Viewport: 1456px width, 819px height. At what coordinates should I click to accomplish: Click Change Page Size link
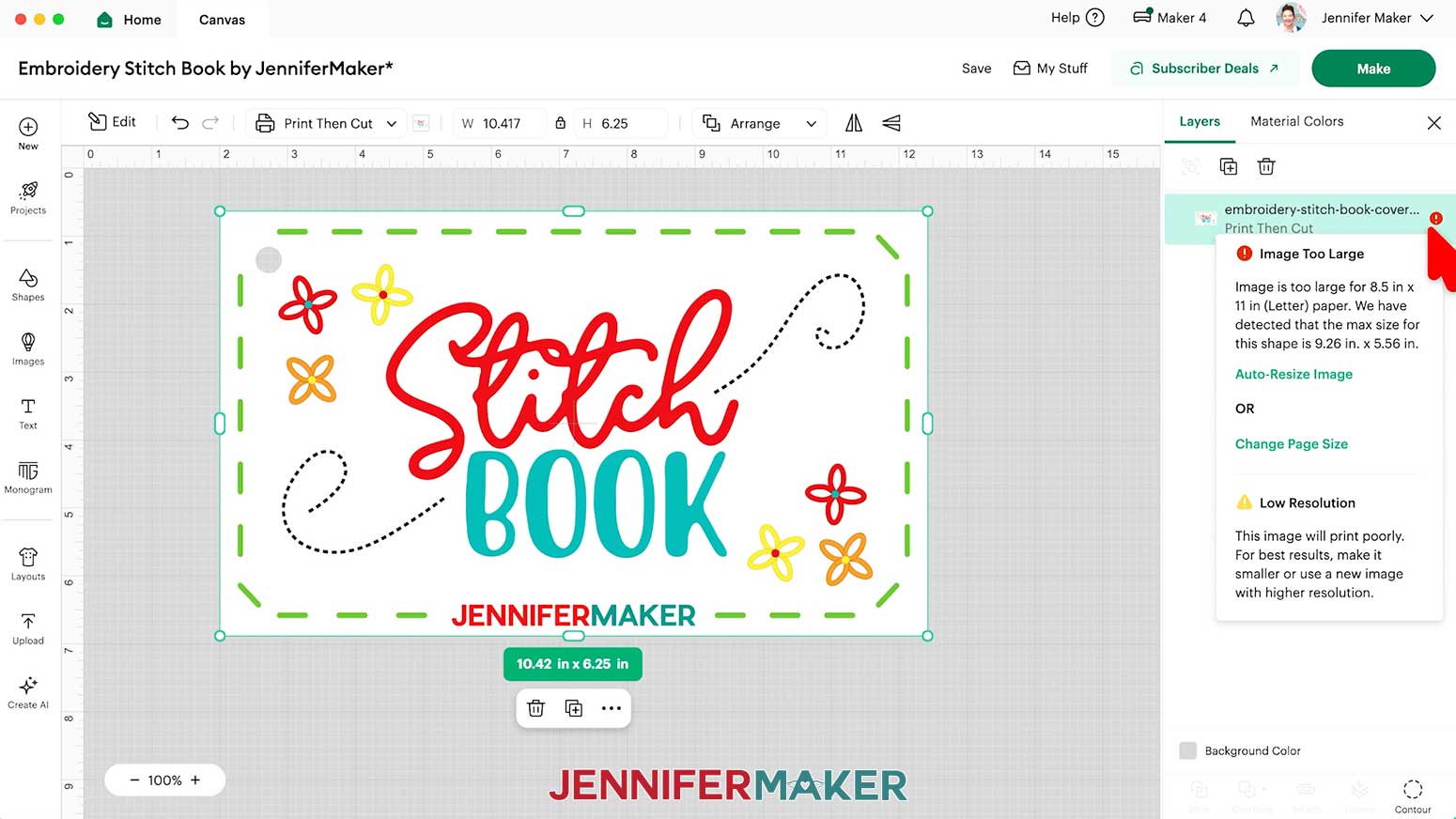click(x=1291, y=444)
